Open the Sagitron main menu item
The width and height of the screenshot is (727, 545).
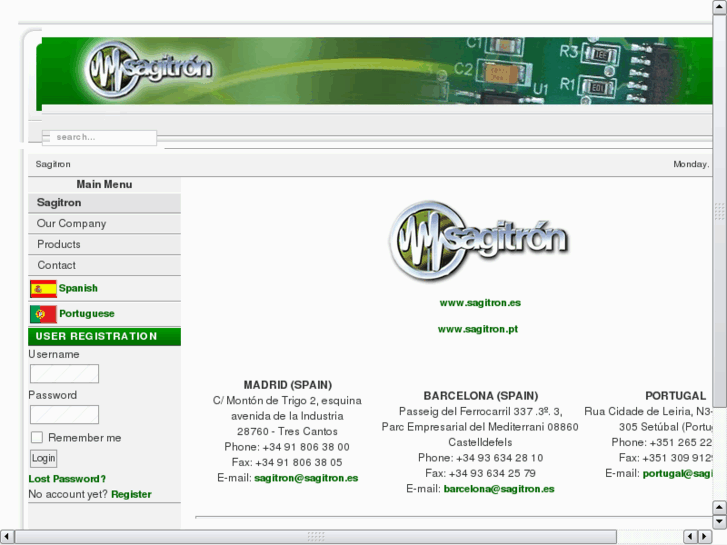(x=104, y=203)
